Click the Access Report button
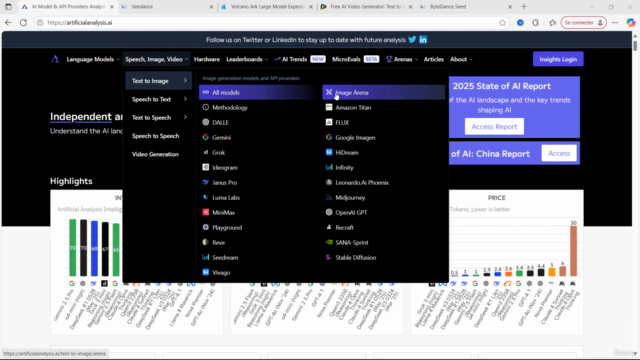This screenshot has height=360, width=640. tap(494, 127)
